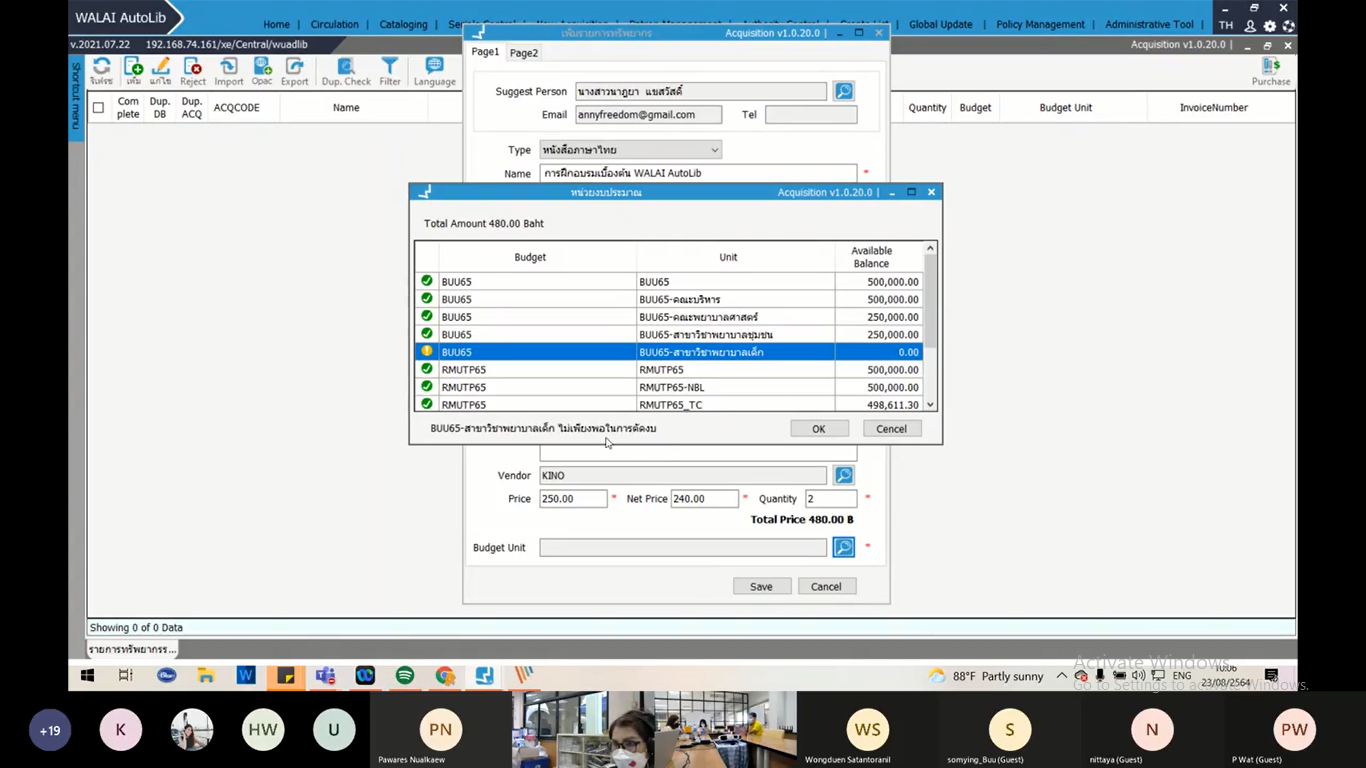Open the Filter tool

click(390, 70)
